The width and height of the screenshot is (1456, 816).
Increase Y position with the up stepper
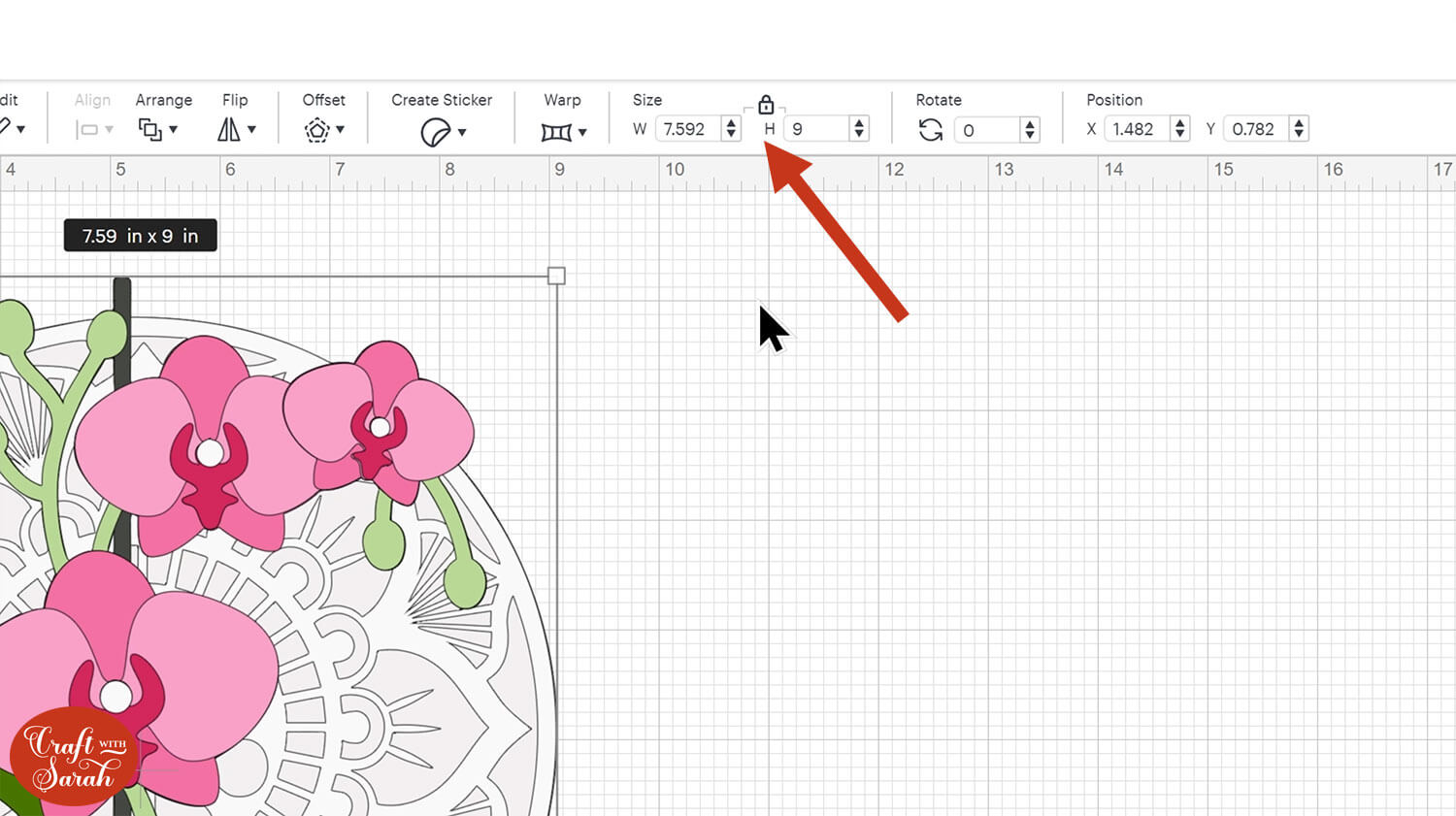[1300, 123]
